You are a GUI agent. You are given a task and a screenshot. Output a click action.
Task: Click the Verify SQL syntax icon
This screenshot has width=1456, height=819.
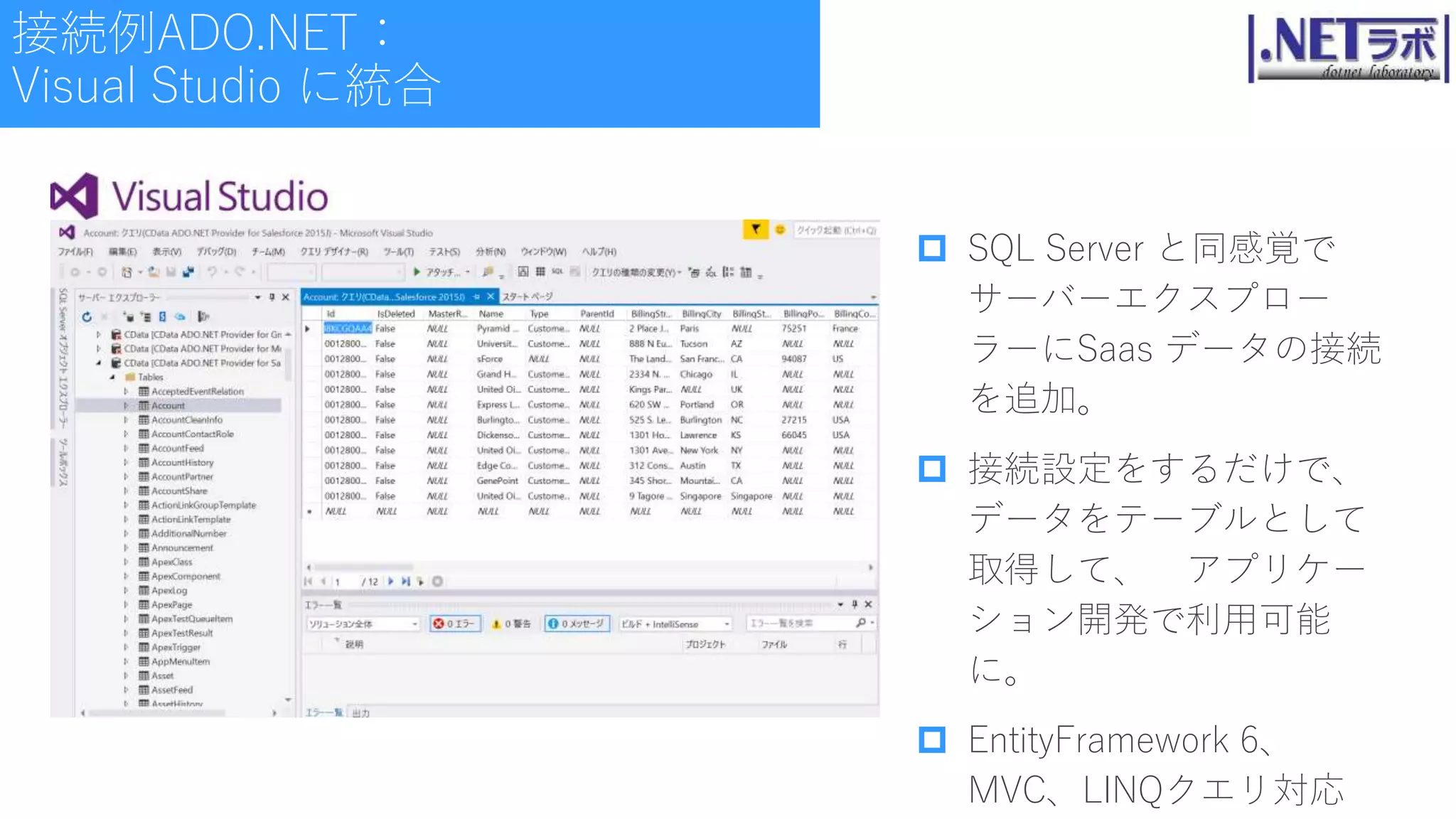(710, 272)
